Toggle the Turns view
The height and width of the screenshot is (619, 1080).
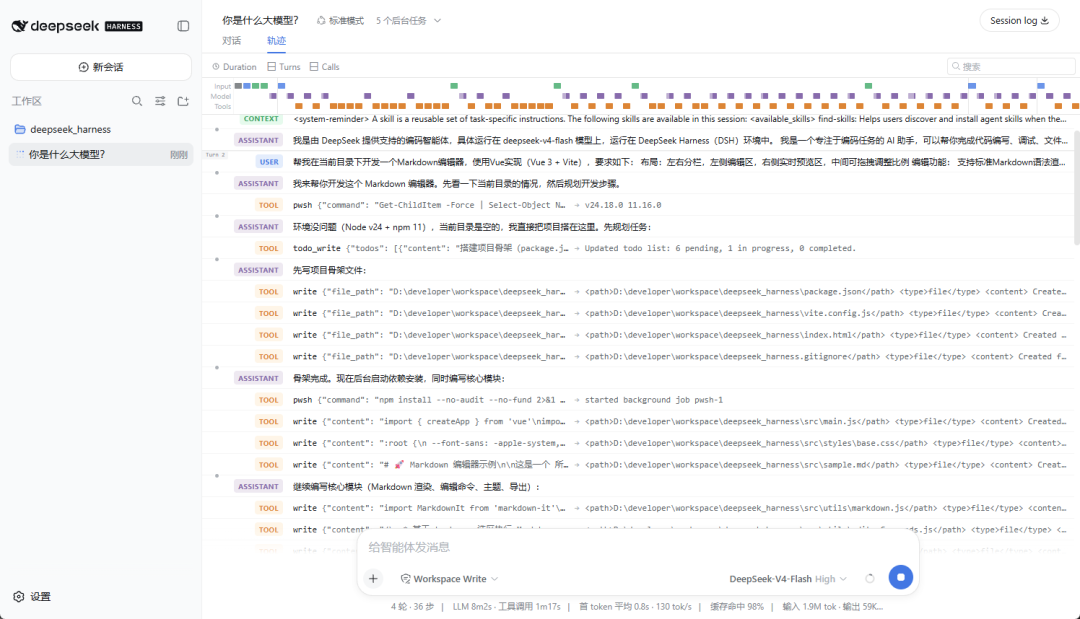284,67
